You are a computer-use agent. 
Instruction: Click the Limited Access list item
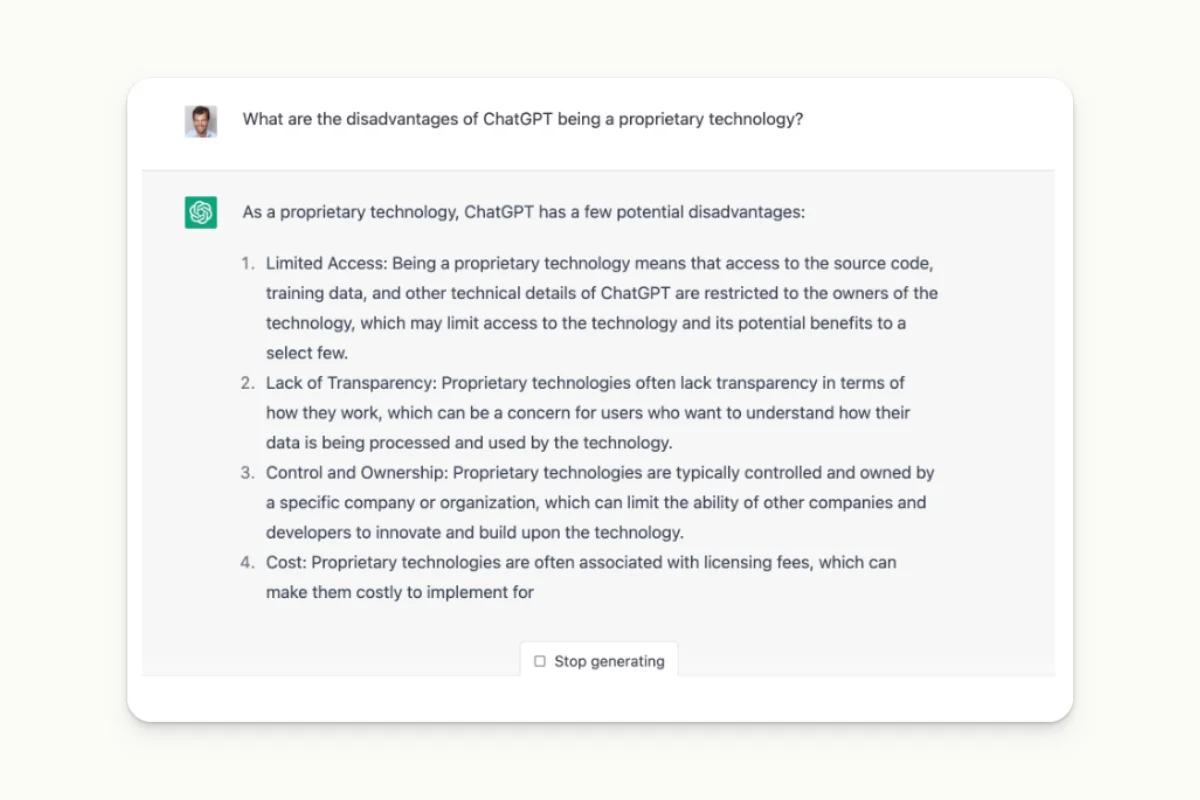point(600,307)
